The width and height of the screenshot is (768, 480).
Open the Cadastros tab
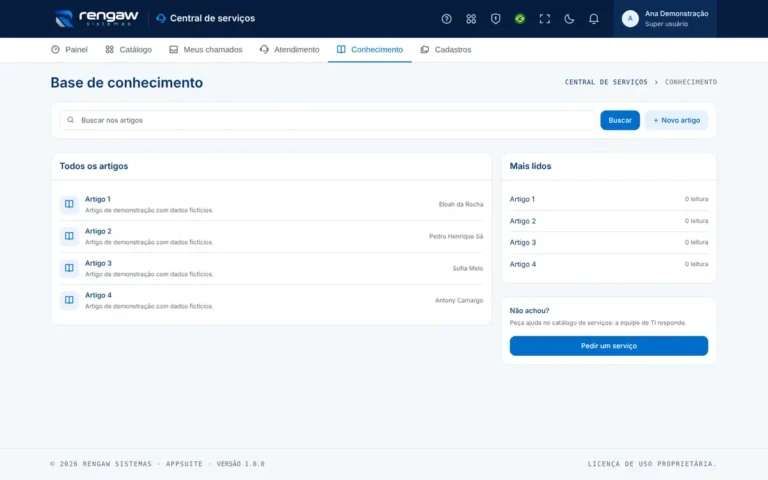tap(446, 49)
